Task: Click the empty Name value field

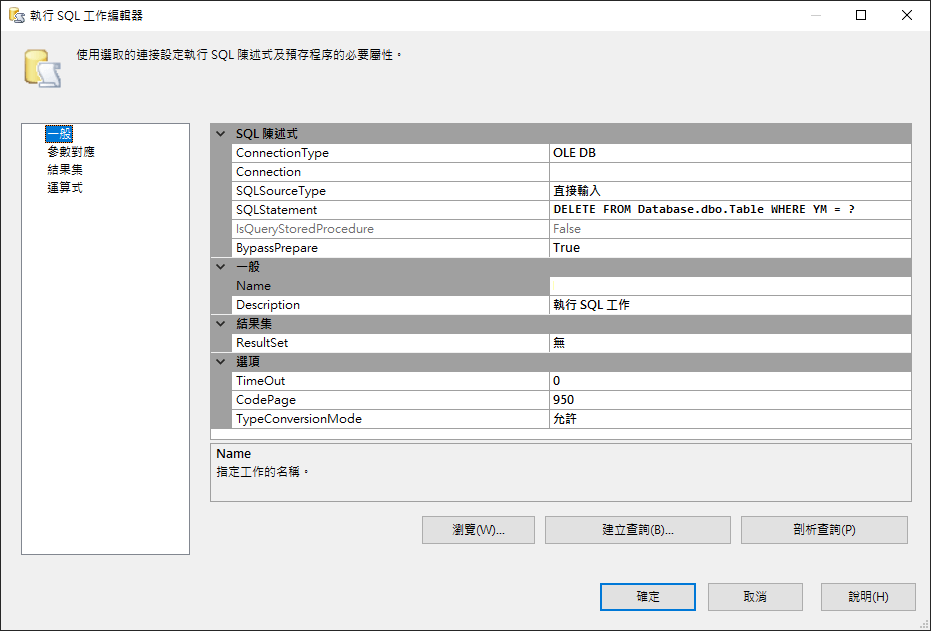Action: pyautogui.click(x=730, y=286)
